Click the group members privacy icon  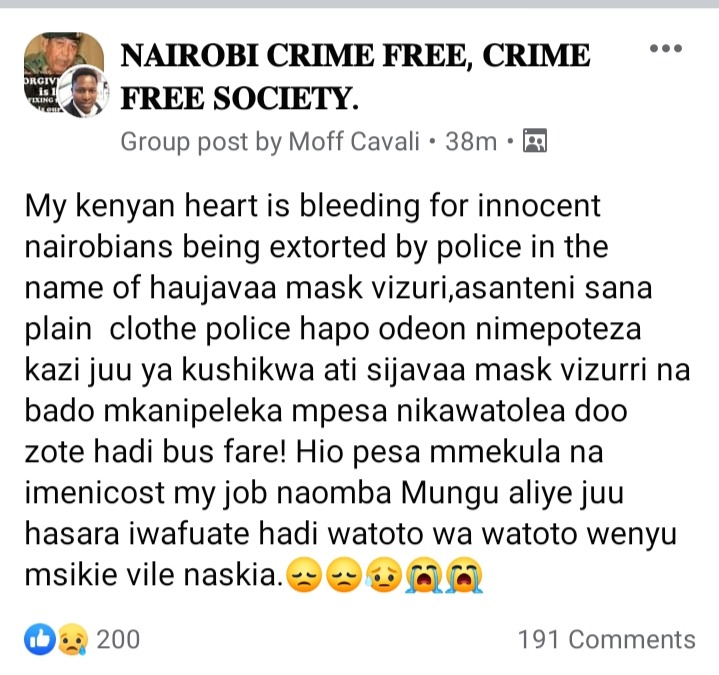[535, 141]
